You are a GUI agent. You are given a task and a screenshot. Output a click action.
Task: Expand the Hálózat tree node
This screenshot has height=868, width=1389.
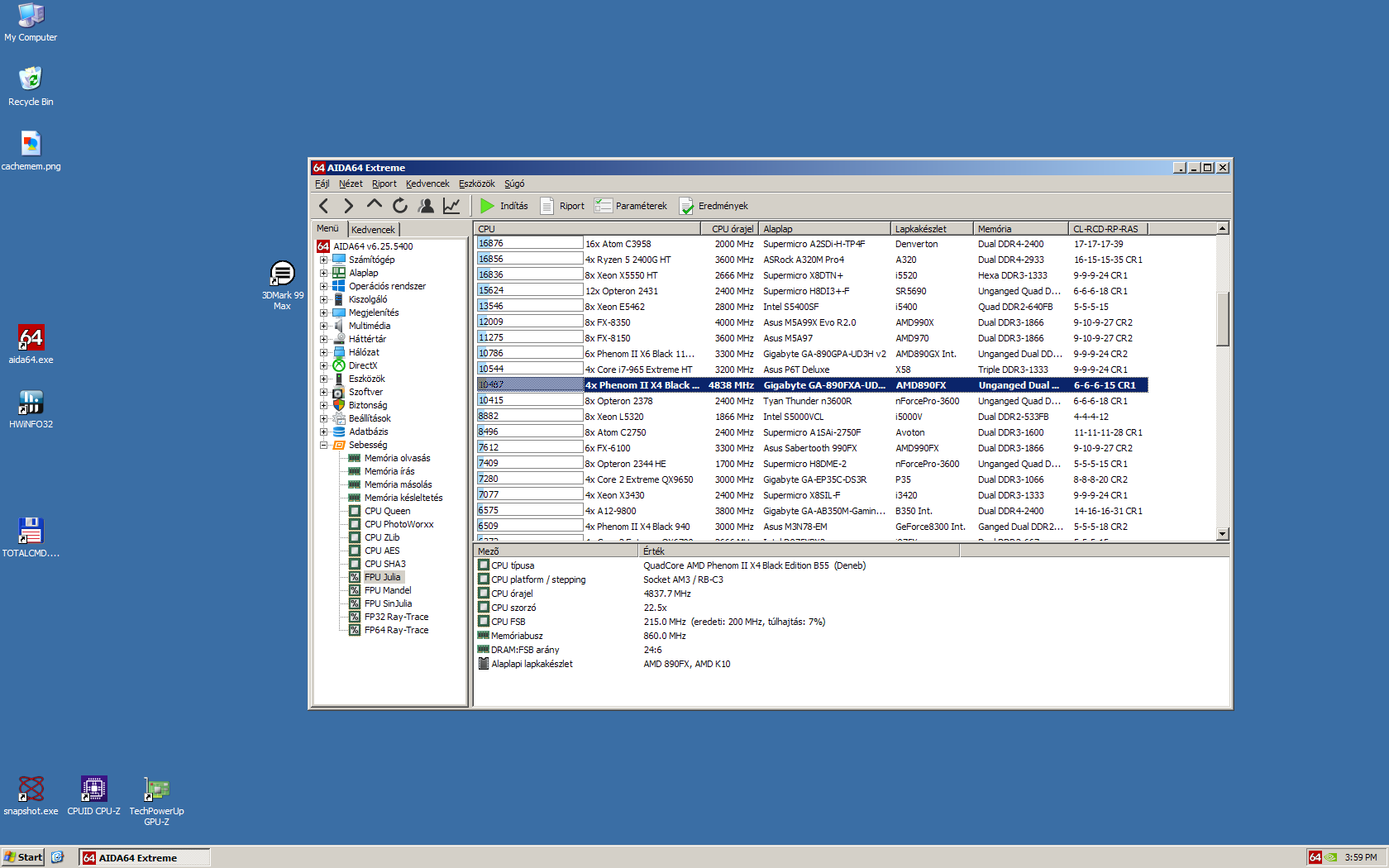(324, 352)
